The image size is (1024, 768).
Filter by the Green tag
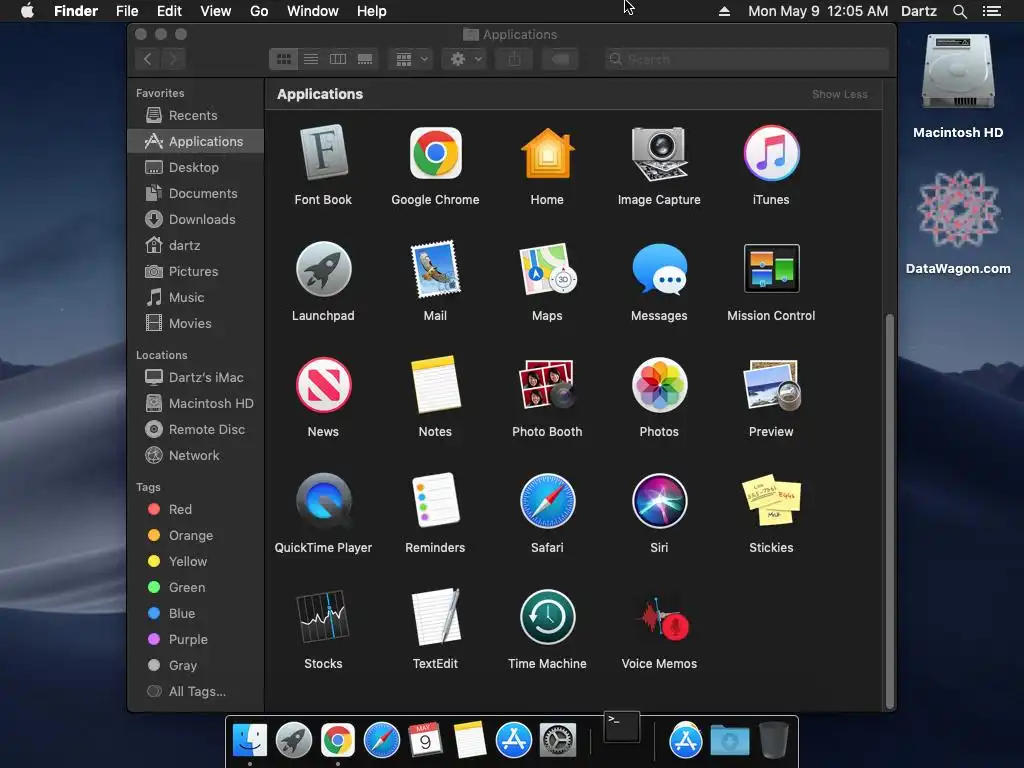click(x=195, y=588)
